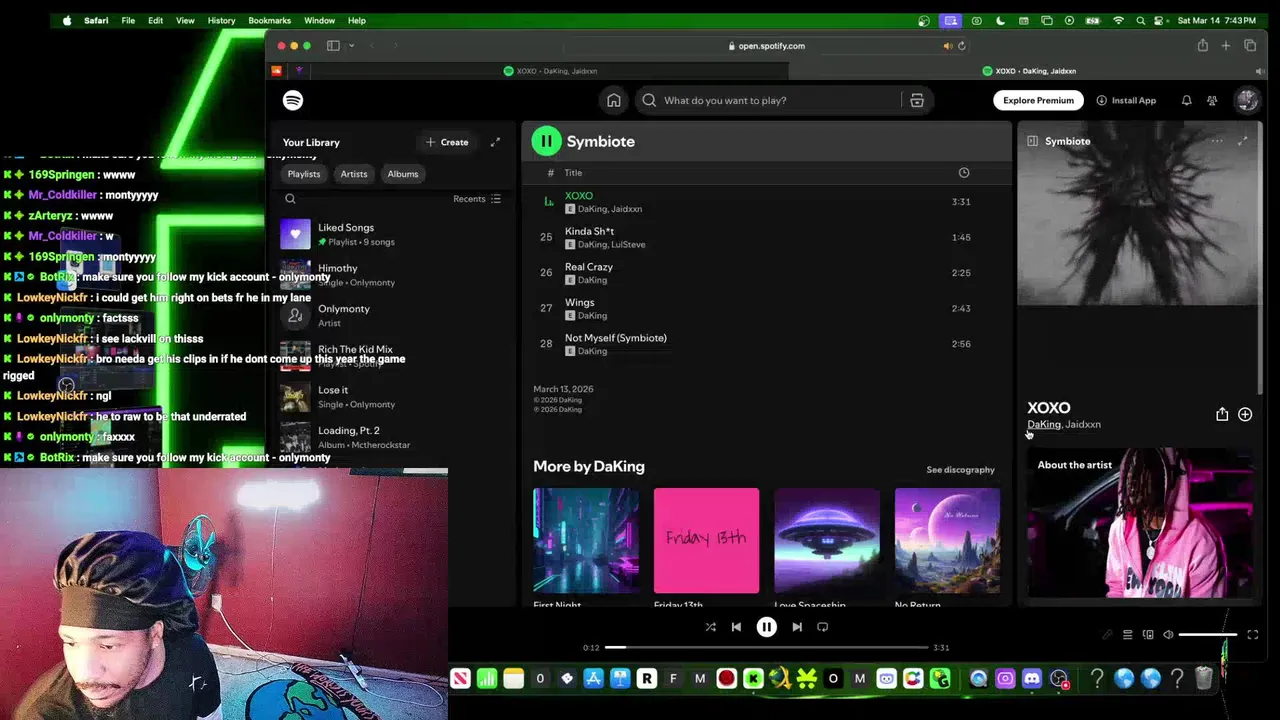Mute the Spotify volume speaker icon
This screenshot has height=720, width=1280.
pyautogui.click(x=1168, y=635)
